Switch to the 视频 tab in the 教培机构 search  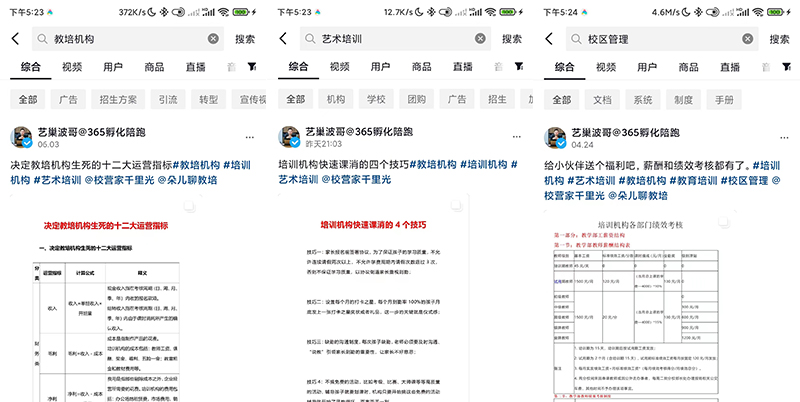(x=72, y=67)
